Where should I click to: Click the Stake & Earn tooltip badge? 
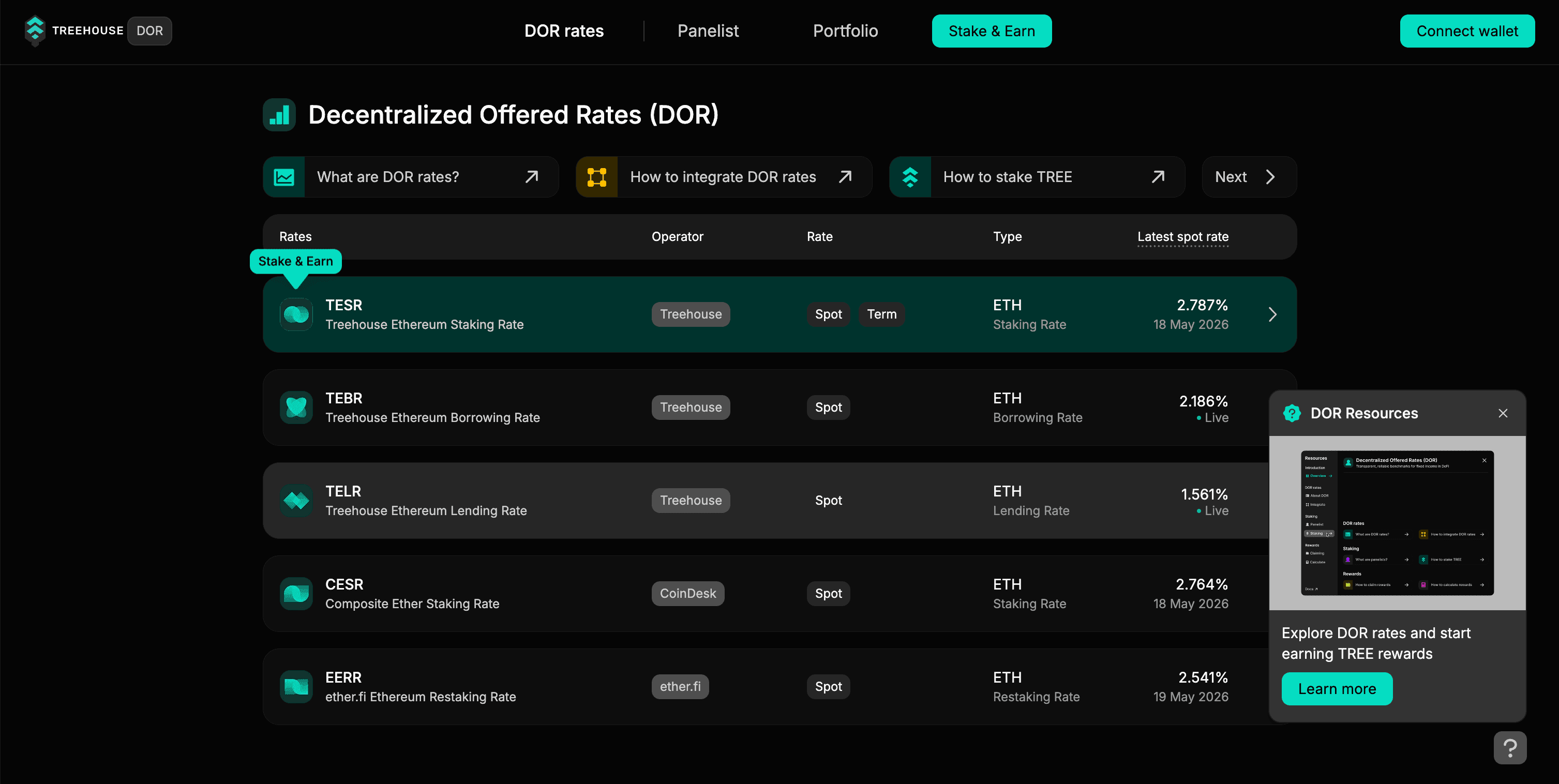[x=295, y=261]
